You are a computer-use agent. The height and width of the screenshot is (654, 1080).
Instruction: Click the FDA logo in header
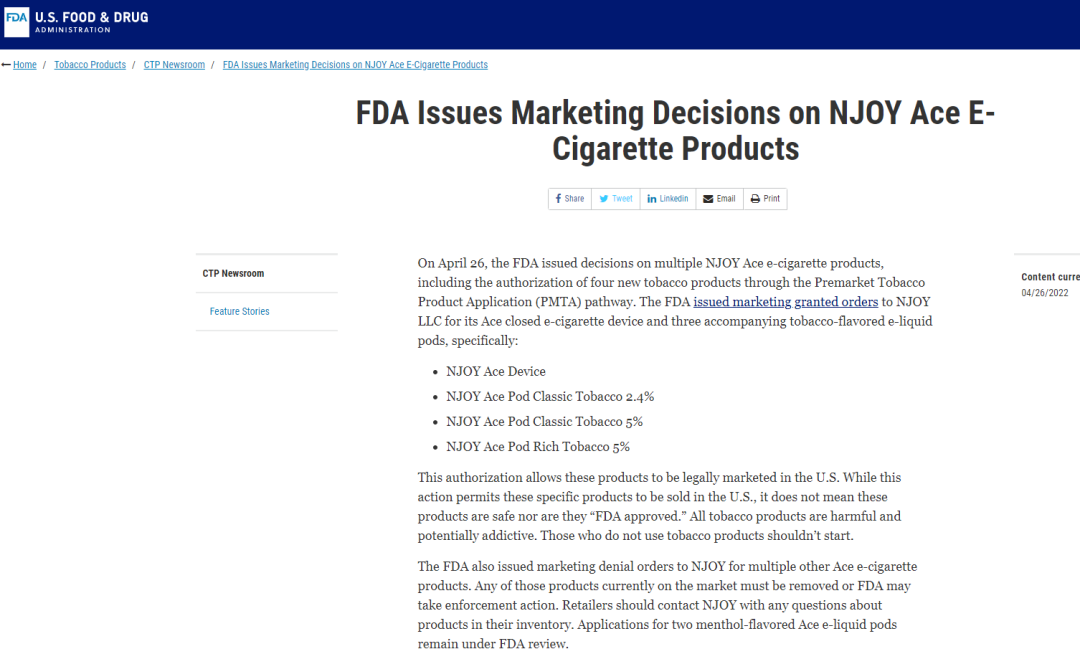(17, 22)
